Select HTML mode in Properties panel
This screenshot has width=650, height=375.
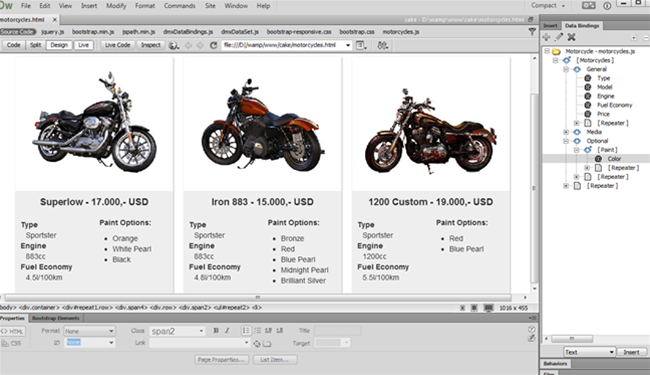pos(13,331)
